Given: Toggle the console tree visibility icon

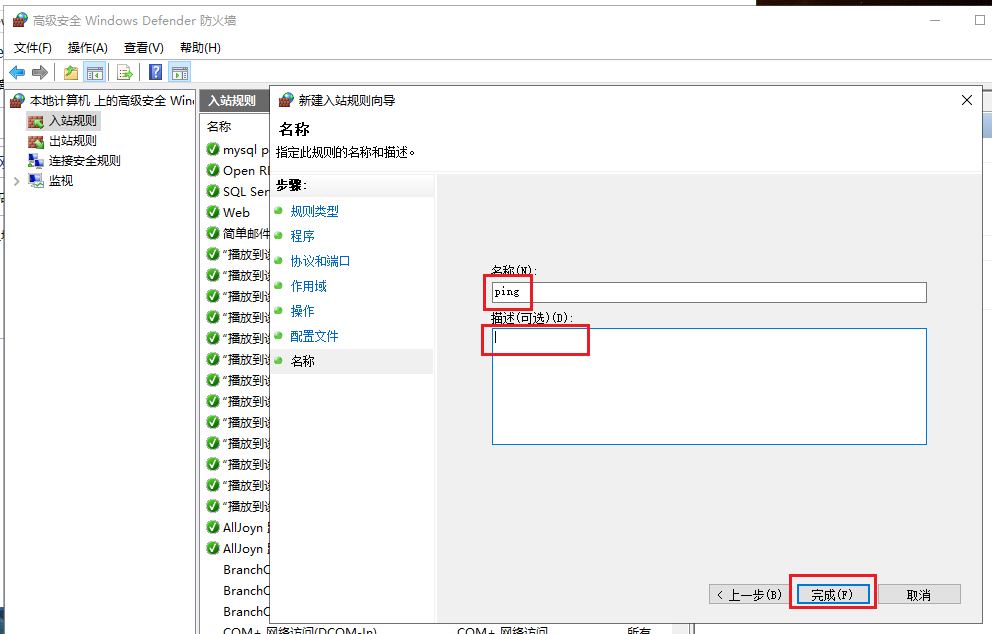Looking at the screenshot, I should (x=94, y=71).
